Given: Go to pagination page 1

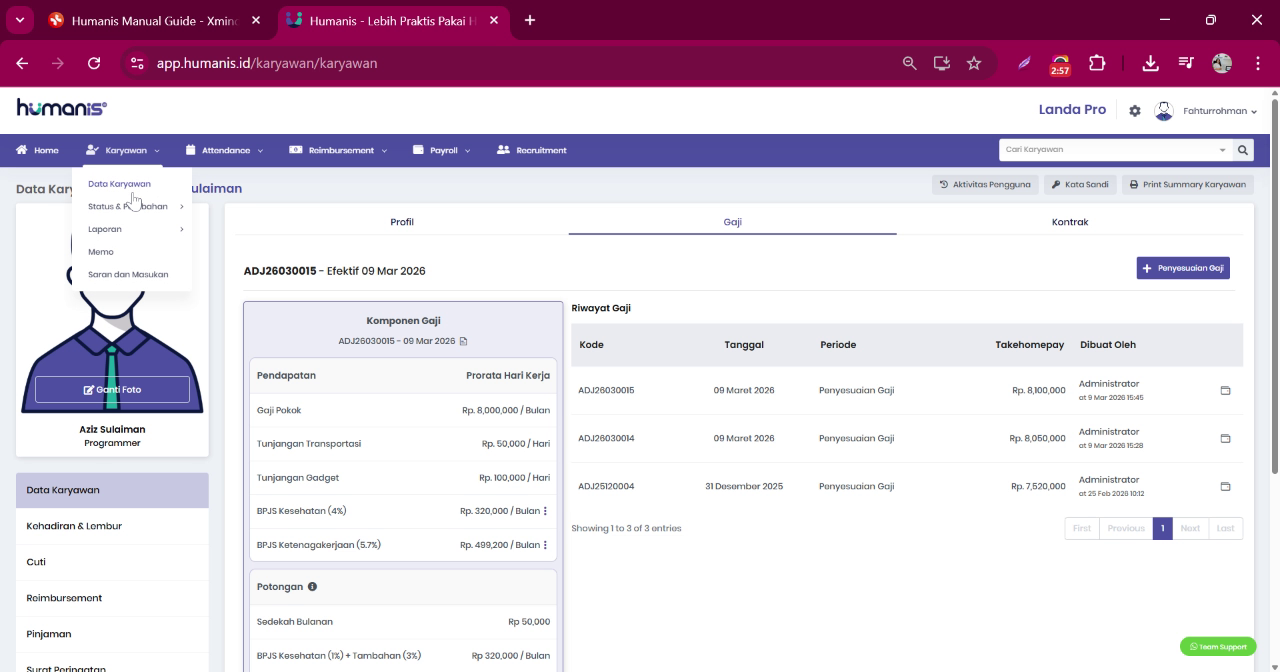Looking at the screenshot, I should point(1162,528).
